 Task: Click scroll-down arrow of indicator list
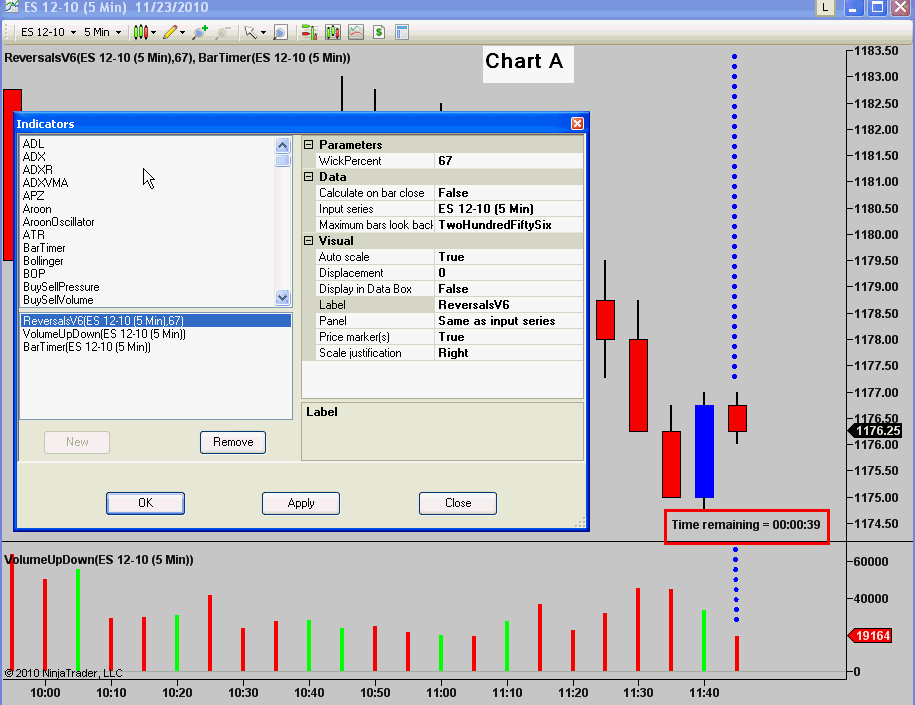(x=282, y=298)
